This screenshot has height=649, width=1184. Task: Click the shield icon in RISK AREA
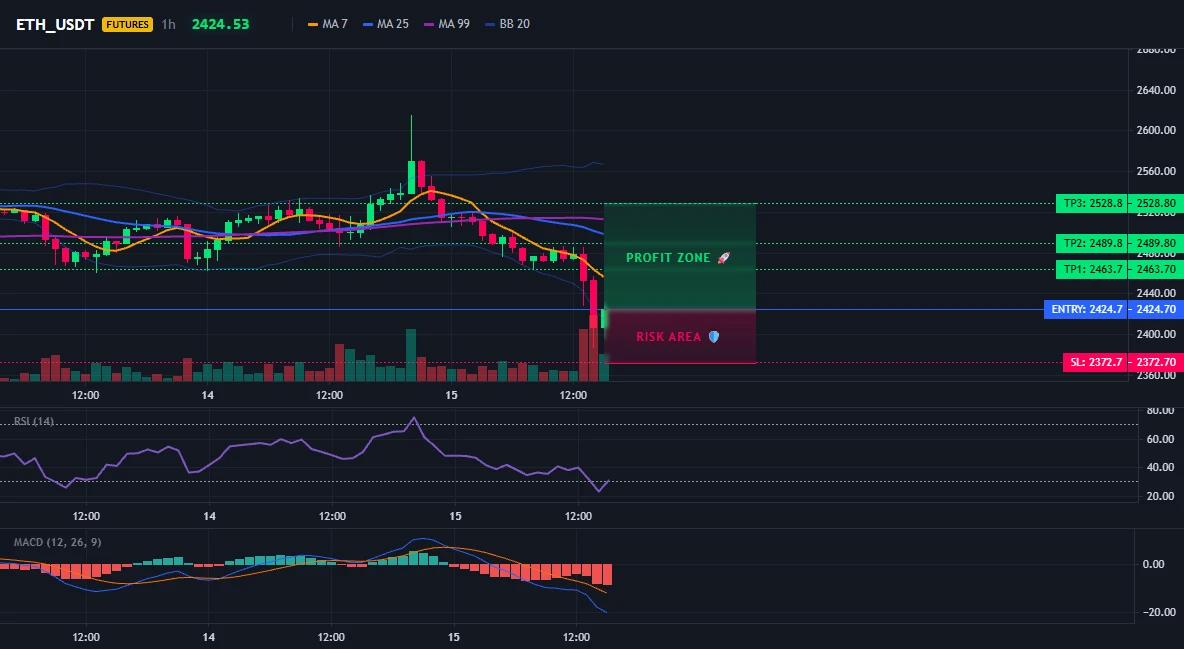click(713, 336)
